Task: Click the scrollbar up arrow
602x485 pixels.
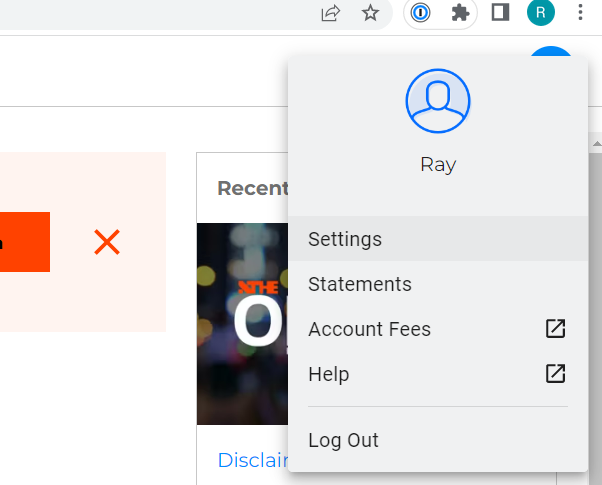Action: click(x=597, y=144)
